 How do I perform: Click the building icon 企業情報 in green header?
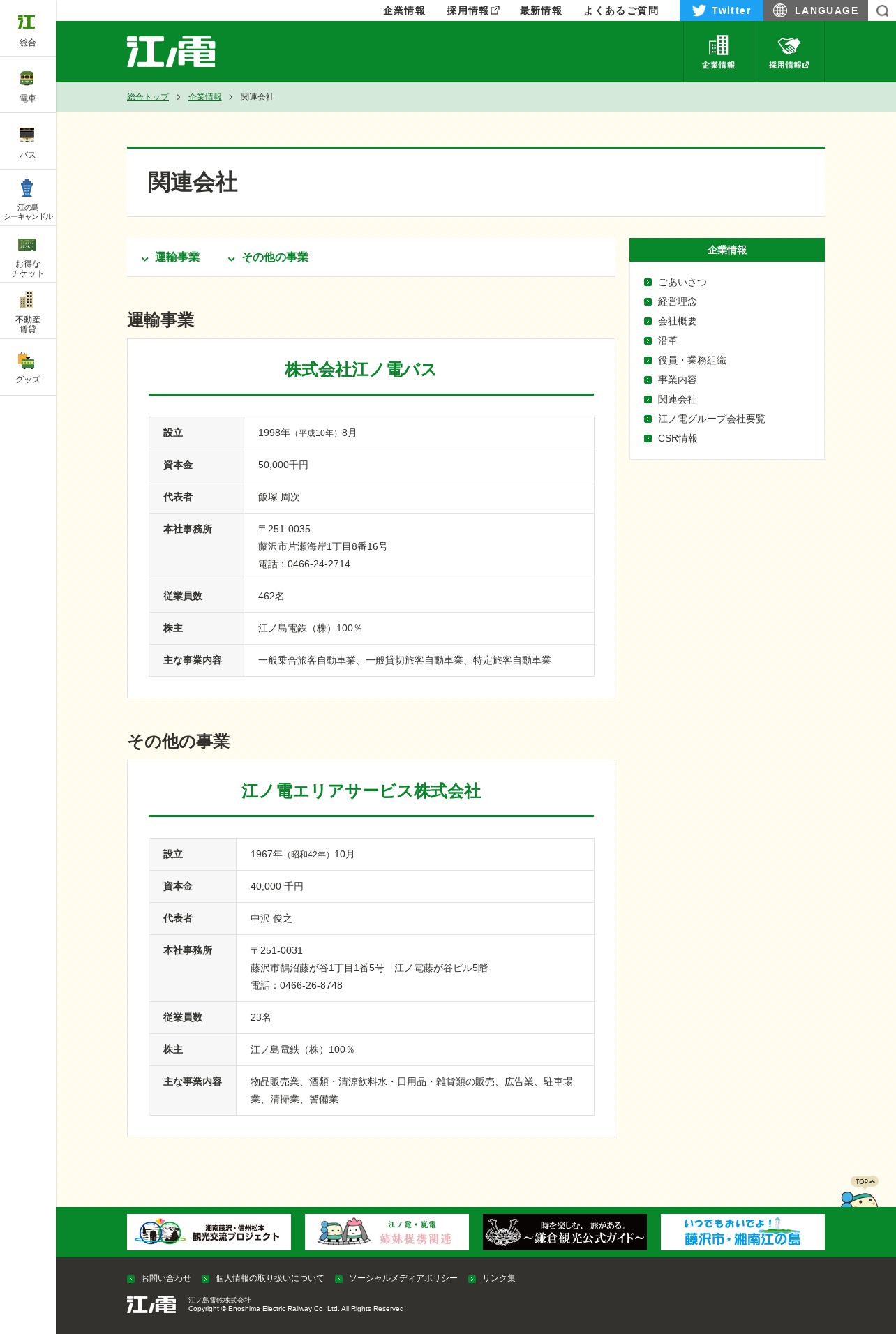pyautogui.click(x=718, y=52)
